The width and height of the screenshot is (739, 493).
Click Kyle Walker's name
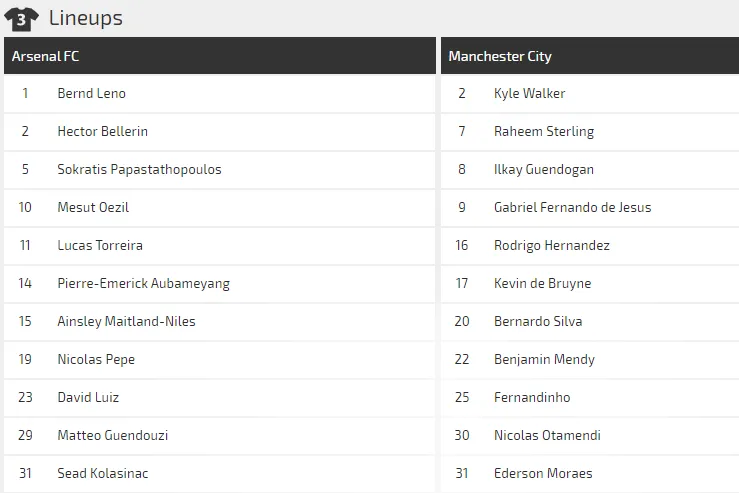(x=529, y=93)
